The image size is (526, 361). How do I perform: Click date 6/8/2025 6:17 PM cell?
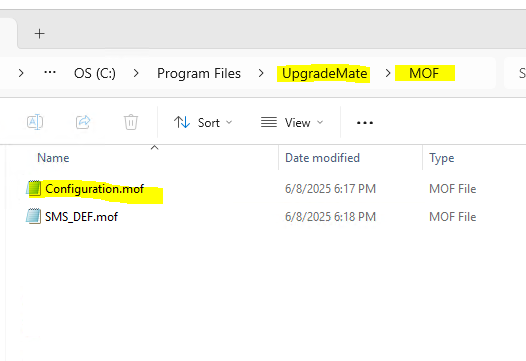pos(330,189)
